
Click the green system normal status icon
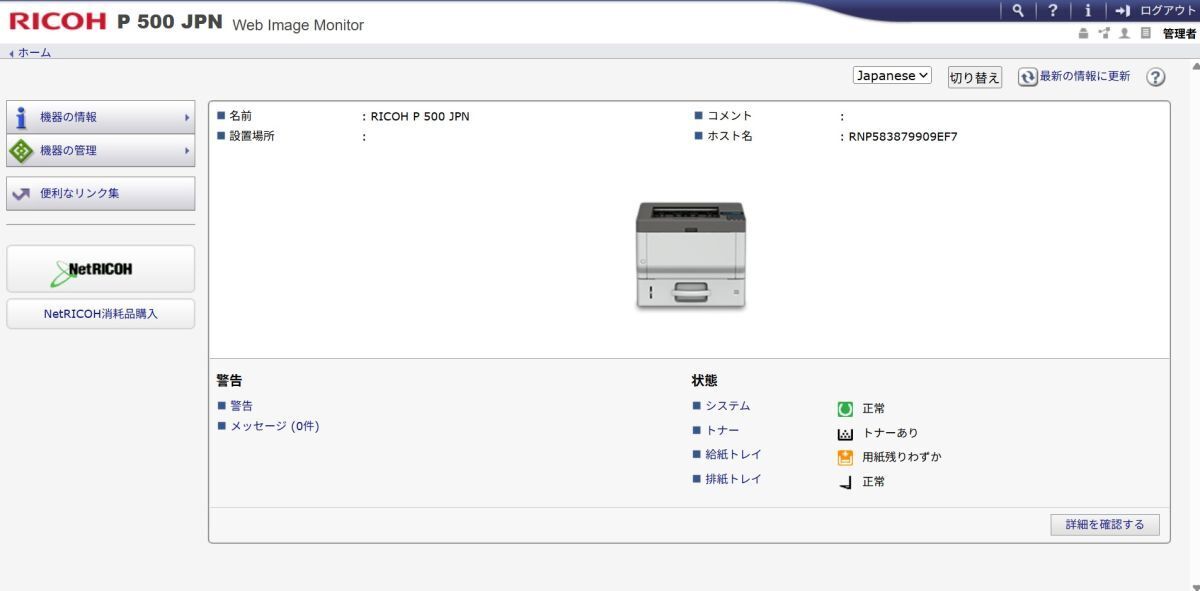[x=844, y=409]
